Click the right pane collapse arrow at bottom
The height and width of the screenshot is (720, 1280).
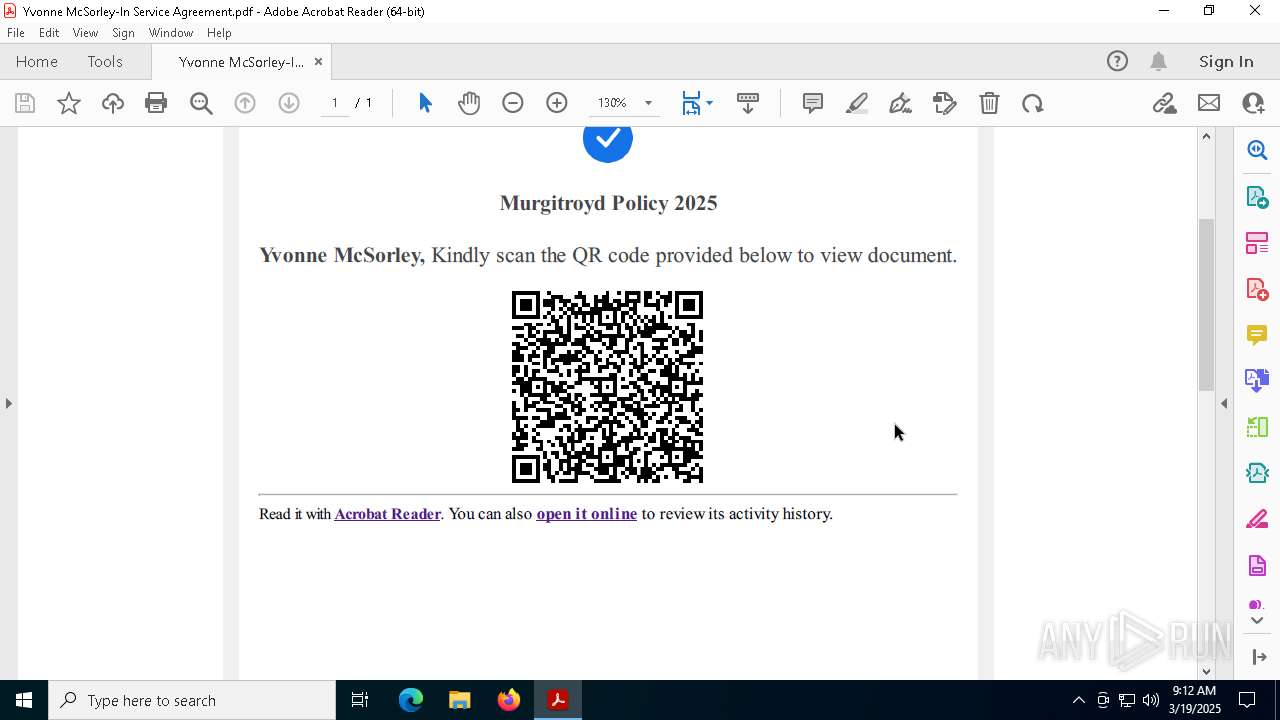tap(1259, 657)
